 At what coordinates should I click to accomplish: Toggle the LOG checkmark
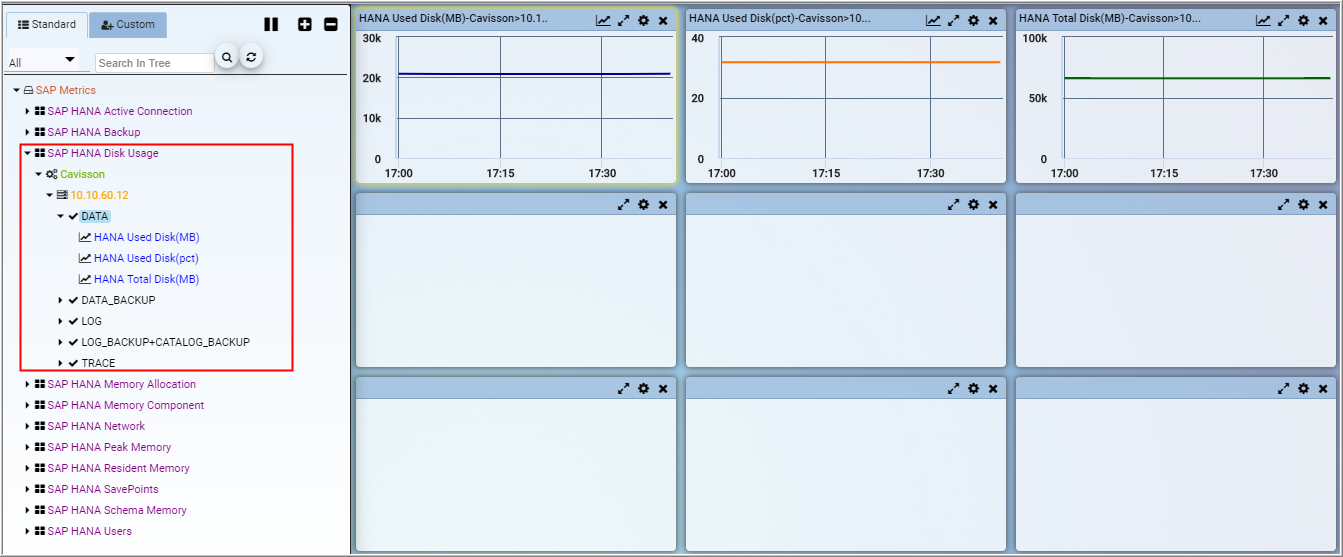[x=73, y=321]
